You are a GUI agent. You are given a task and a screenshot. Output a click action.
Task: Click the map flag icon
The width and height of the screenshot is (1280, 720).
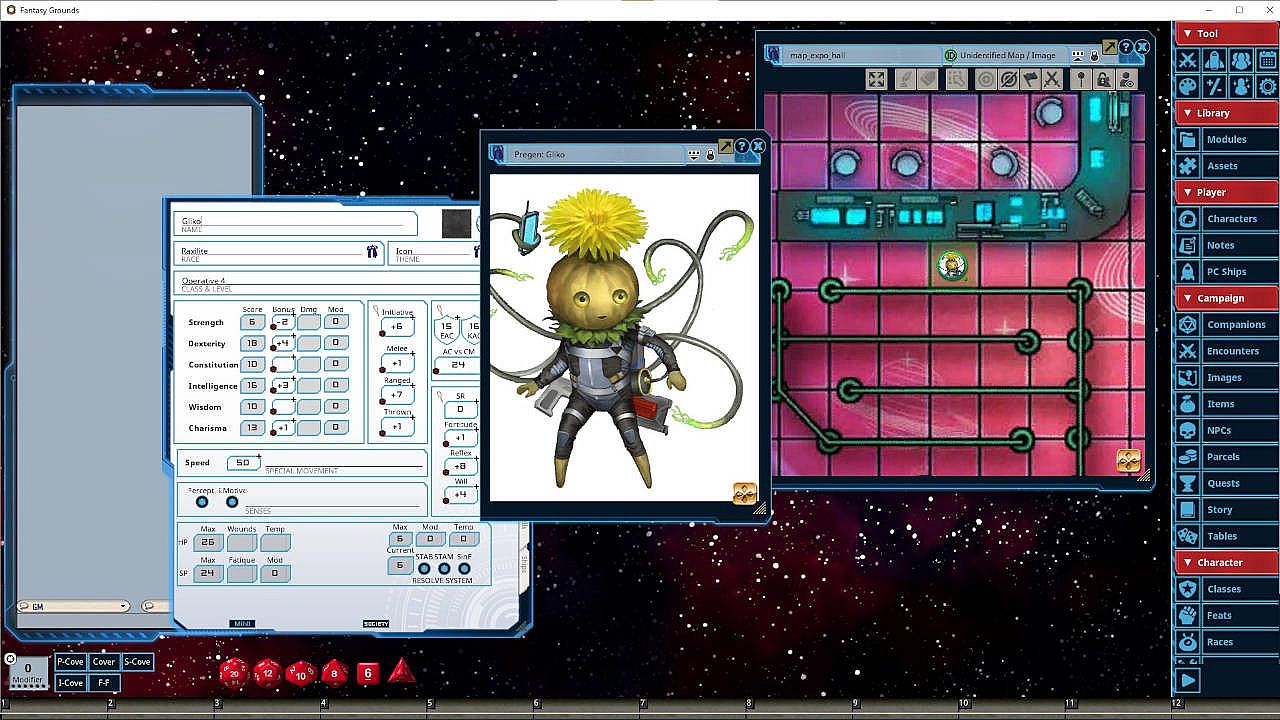pos(1030,80)
